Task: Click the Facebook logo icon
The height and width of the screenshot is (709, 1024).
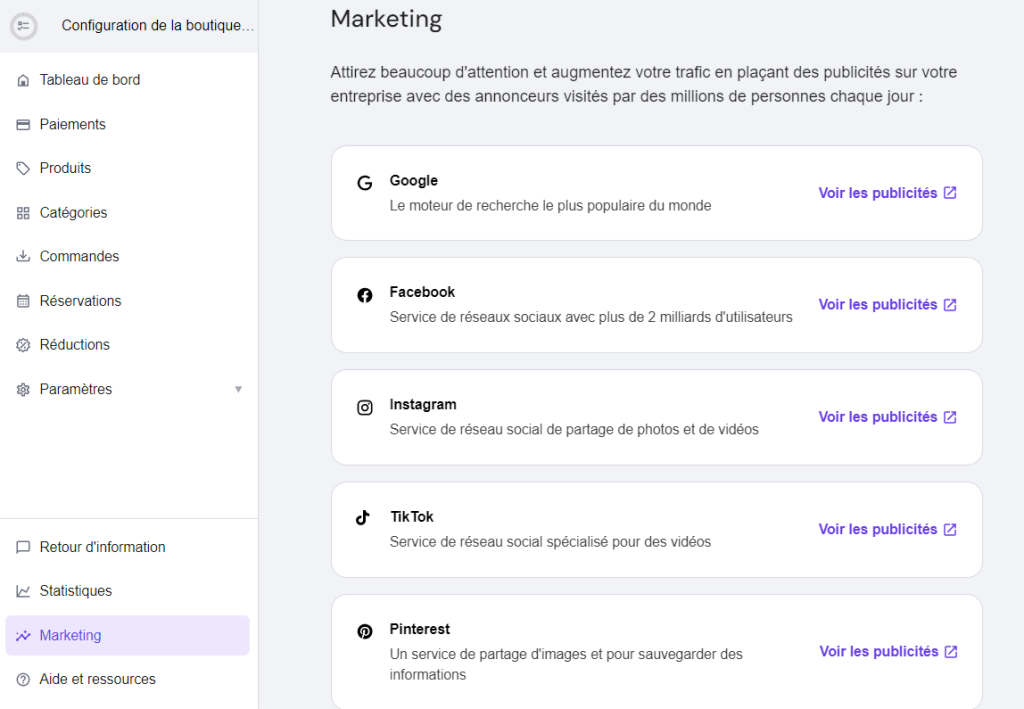Action: (x=365, y=295)
